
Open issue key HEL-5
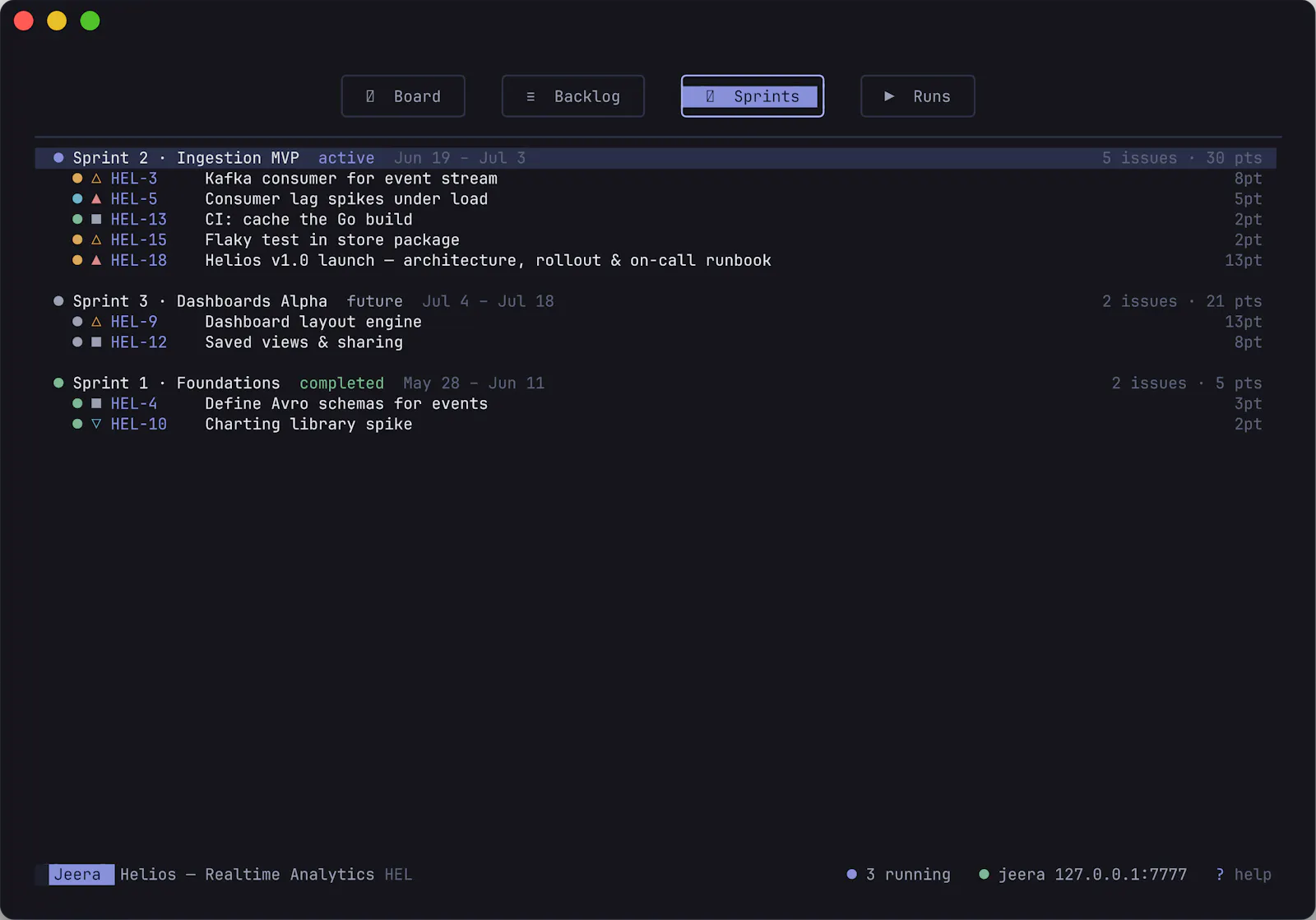click(x=134, y=199)
